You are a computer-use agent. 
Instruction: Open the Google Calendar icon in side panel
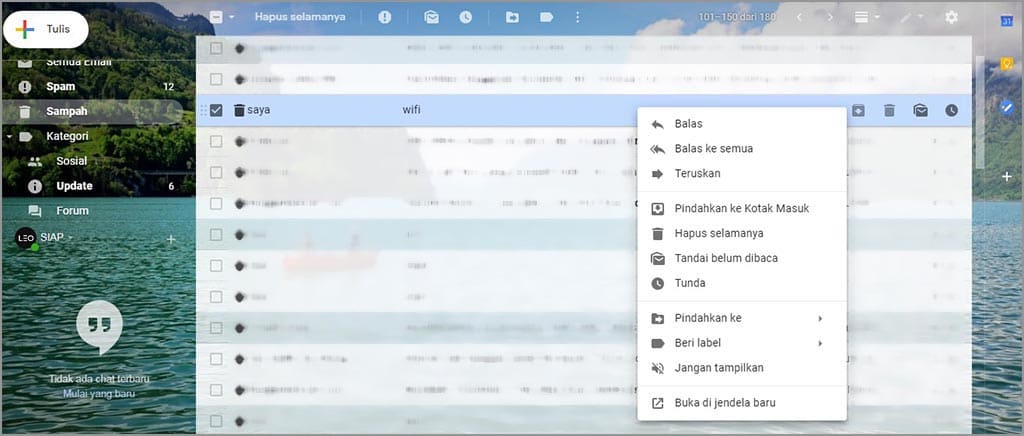point(1007,21)
